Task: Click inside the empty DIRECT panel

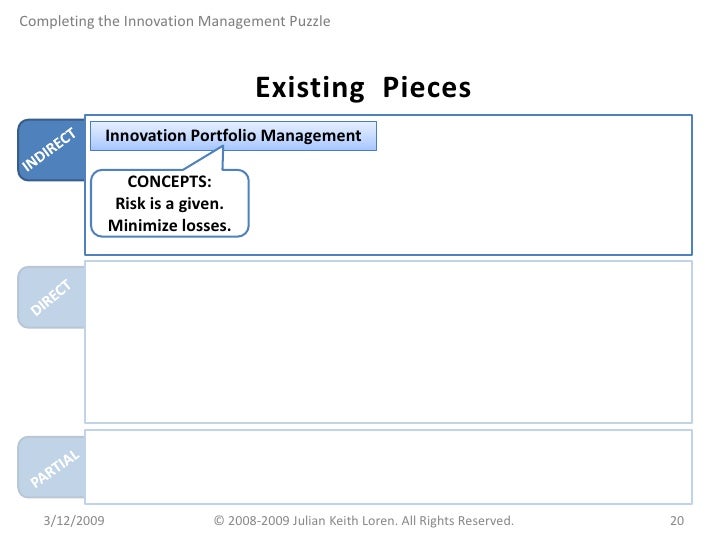Action: tap(388, 341)
